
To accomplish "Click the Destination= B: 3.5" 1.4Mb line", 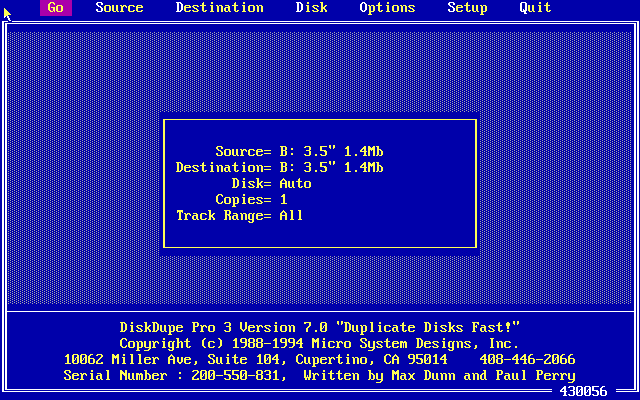I will [279, 167].
